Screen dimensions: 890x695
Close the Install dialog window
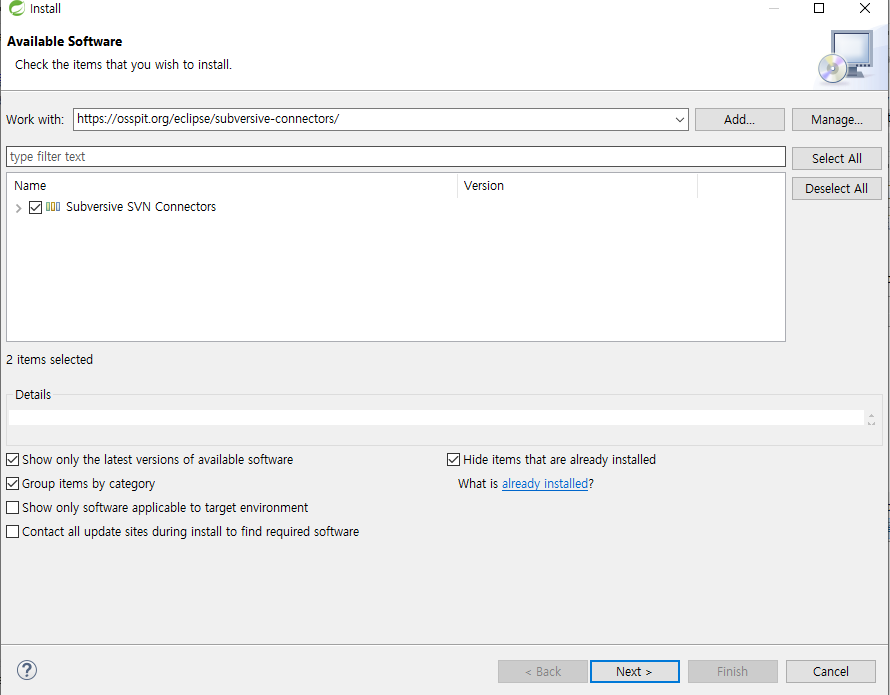click(864, 8)
